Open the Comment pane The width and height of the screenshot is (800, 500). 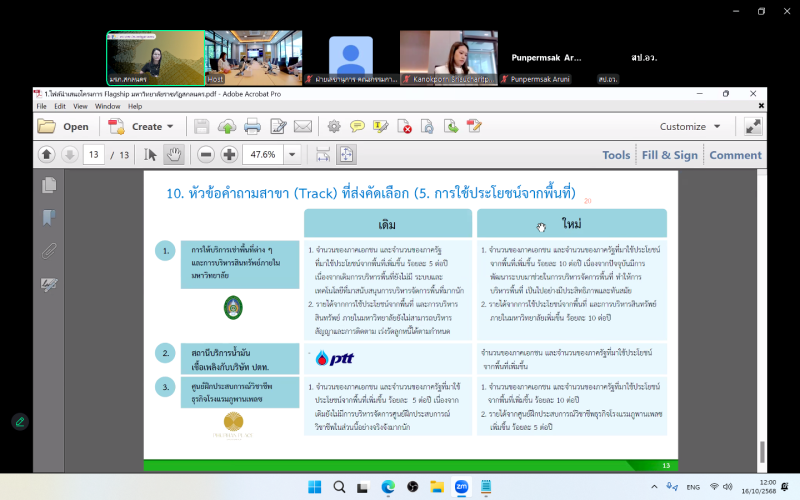(x=735, y=155)
